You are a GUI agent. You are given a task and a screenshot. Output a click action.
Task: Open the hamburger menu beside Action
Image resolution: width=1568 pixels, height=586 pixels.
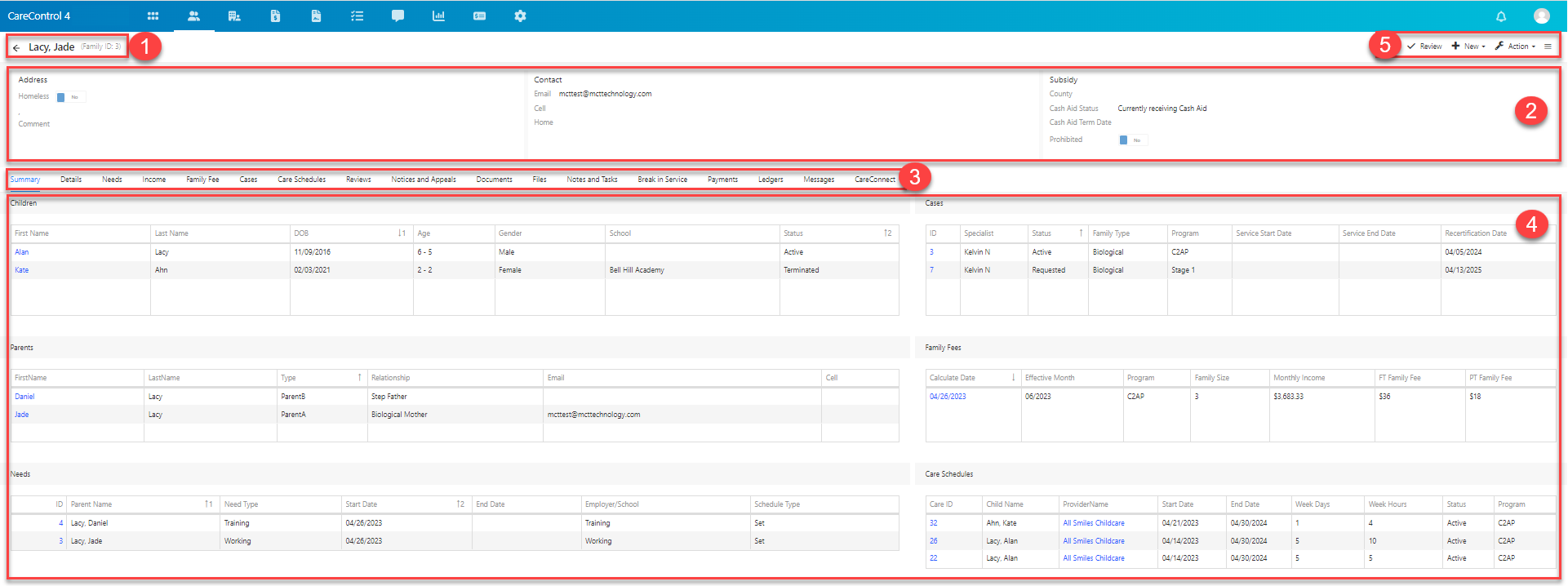coord(1548,47)
